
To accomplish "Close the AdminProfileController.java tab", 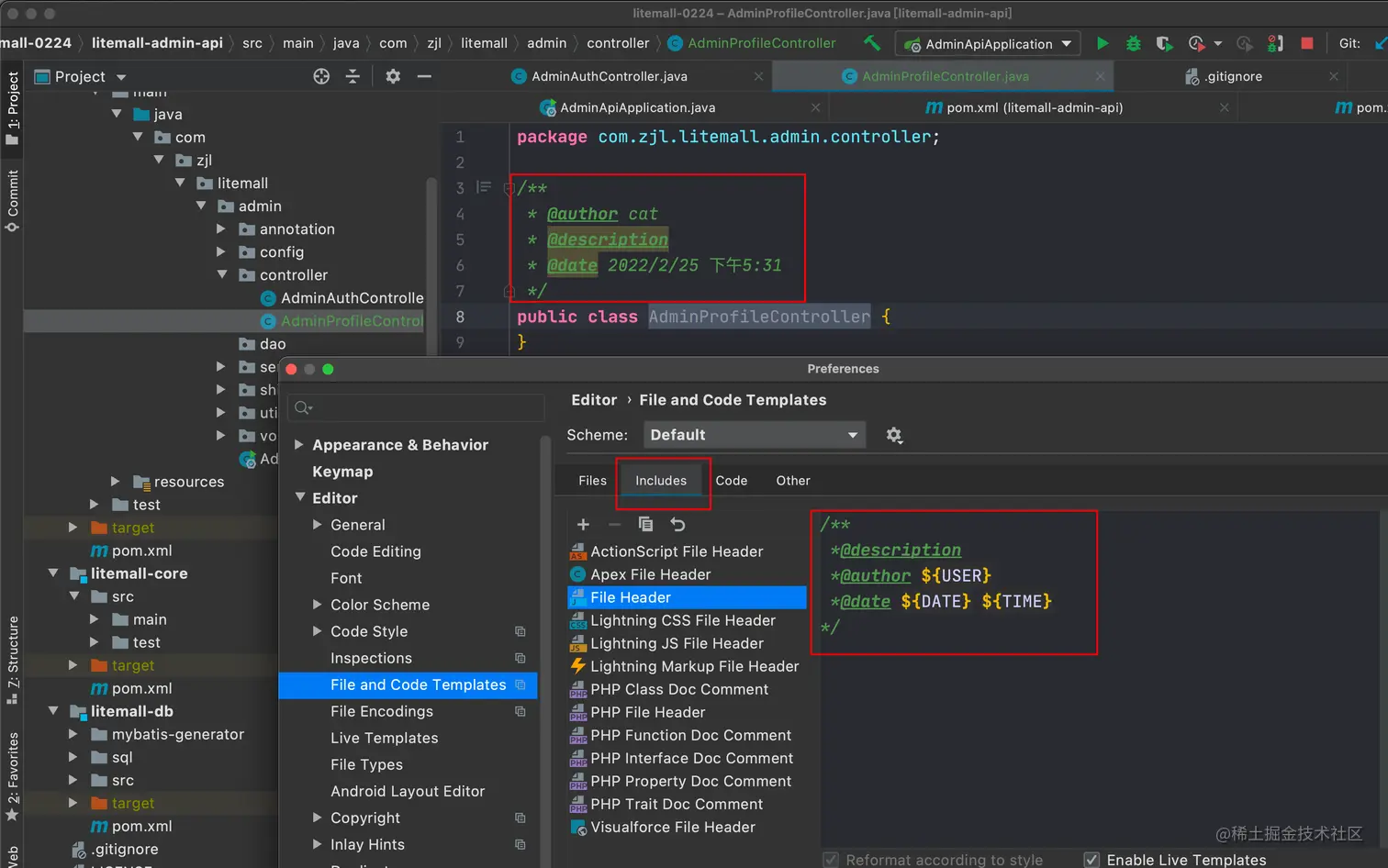I will click(1100, 76).
